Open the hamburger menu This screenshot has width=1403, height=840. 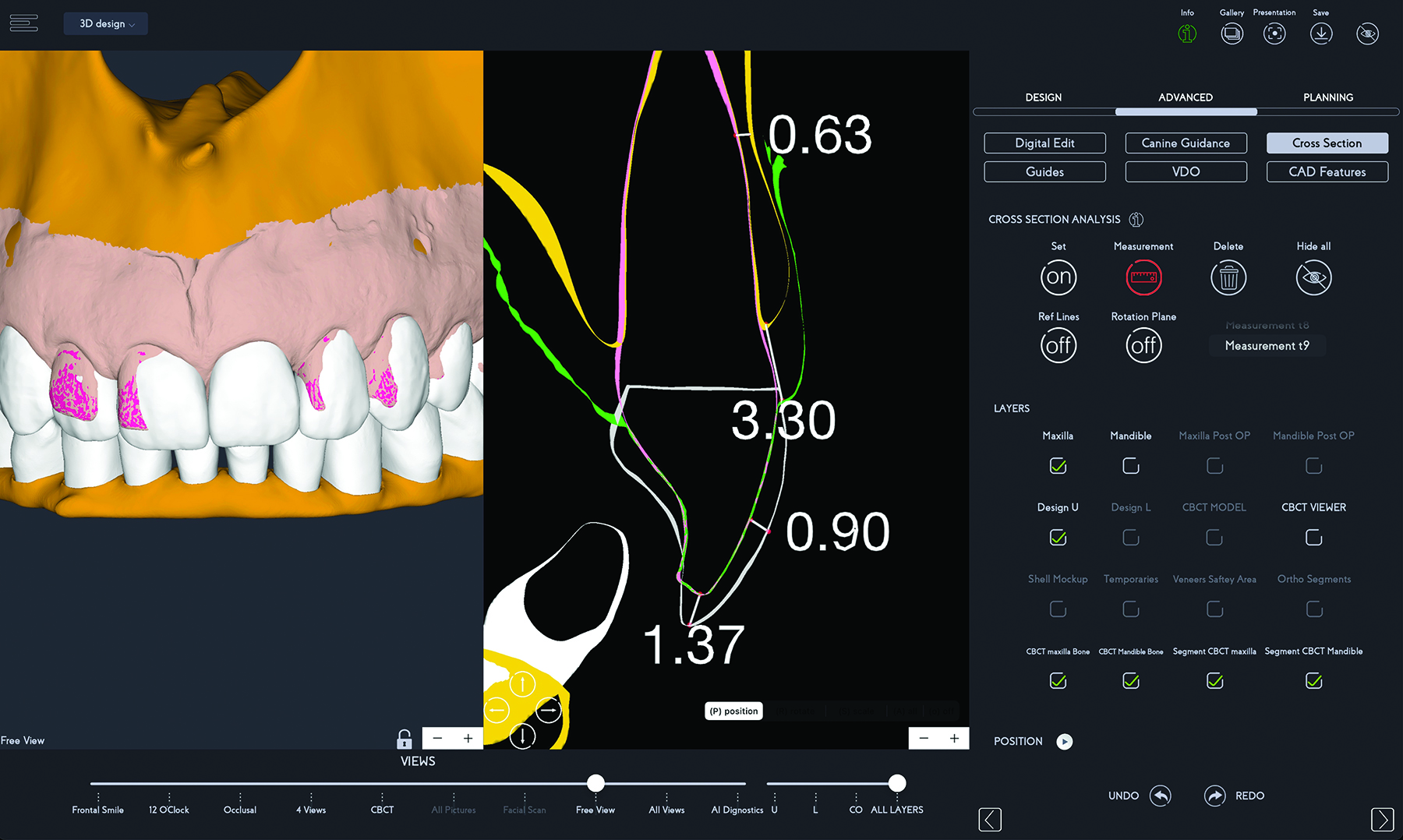(x=23, y=23)
